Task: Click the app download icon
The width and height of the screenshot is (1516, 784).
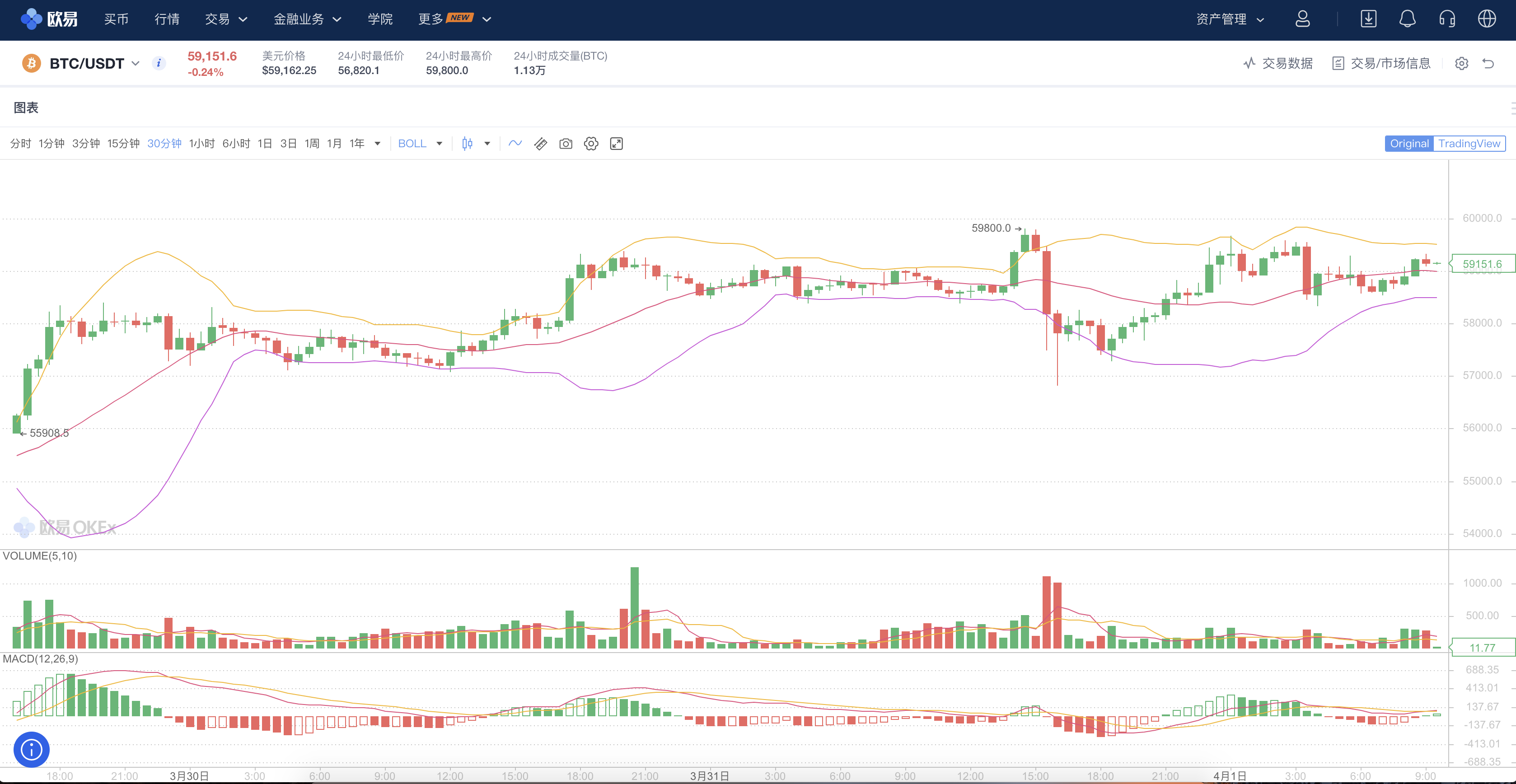Action: (x=1368, y=19)
